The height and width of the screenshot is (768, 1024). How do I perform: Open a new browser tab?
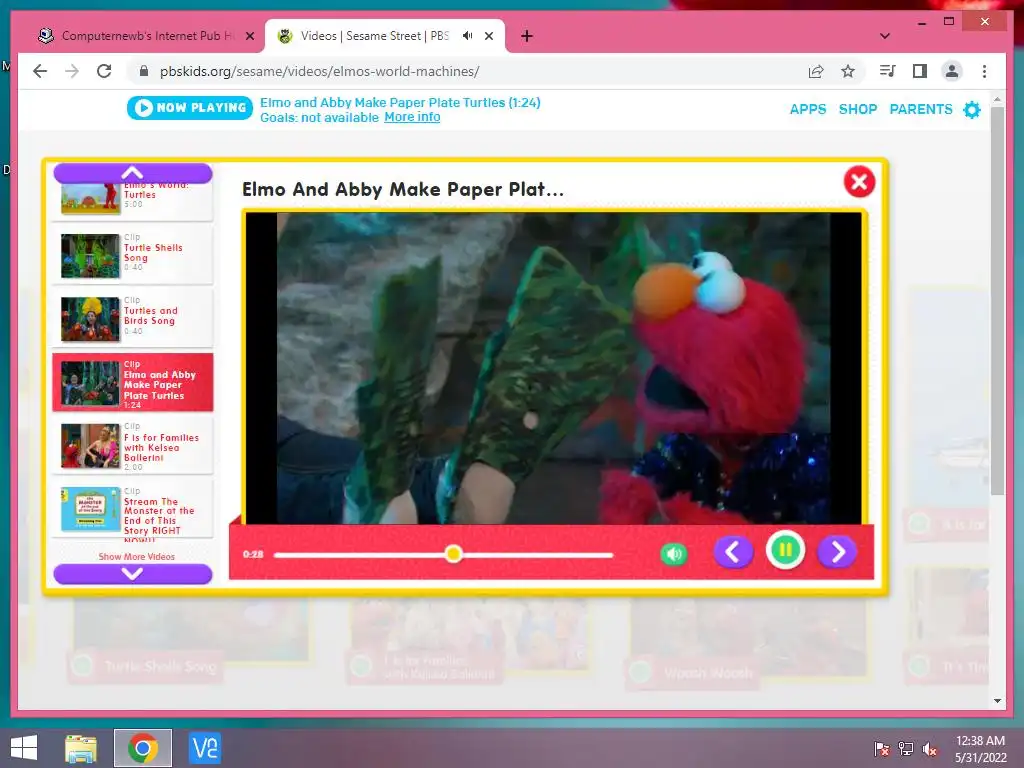[x=526, y=36]
